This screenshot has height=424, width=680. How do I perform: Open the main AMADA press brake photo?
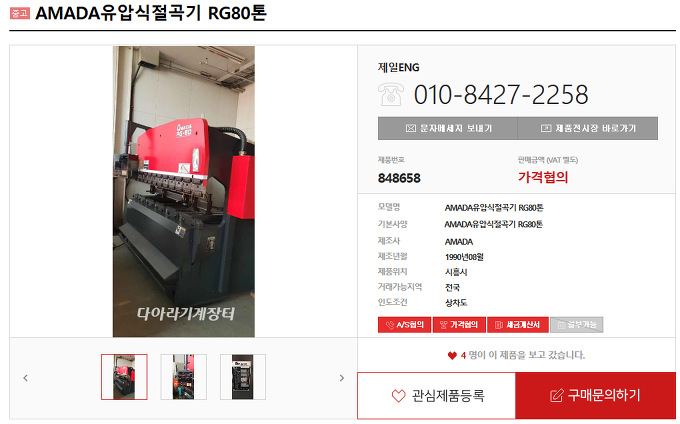point(184,191)
